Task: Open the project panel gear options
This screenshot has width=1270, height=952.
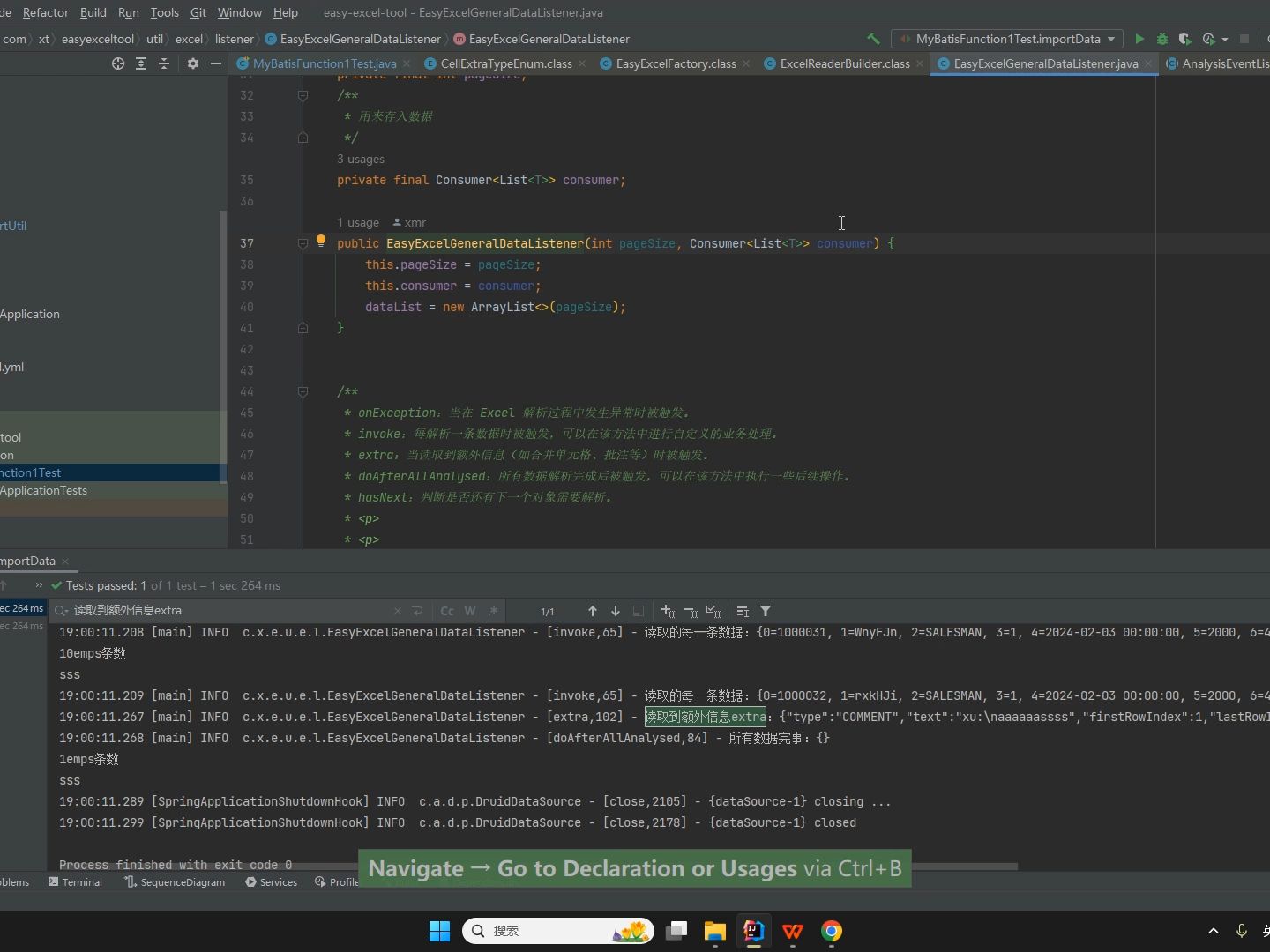Action: (193, 63)
